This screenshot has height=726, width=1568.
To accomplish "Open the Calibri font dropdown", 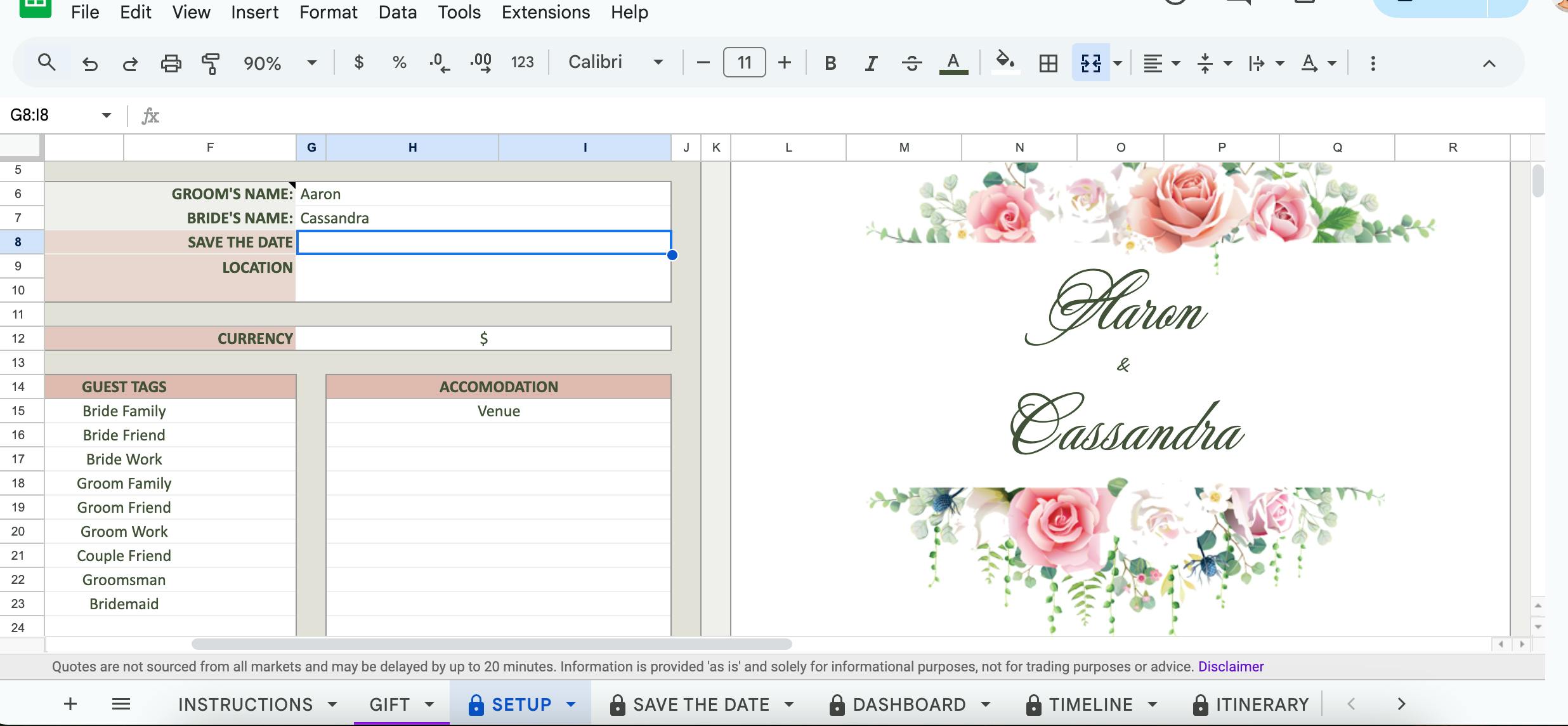I will tap(615, 62).
